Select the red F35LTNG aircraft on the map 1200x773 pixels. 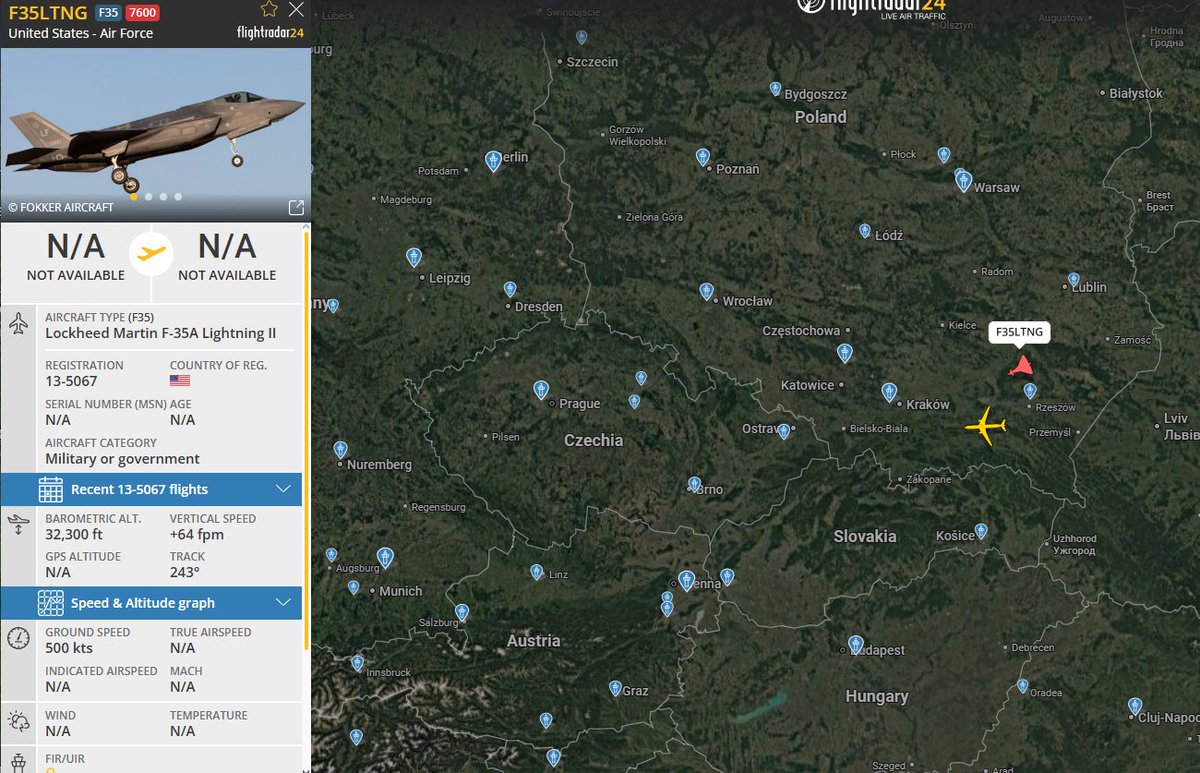coord(1021,366)
